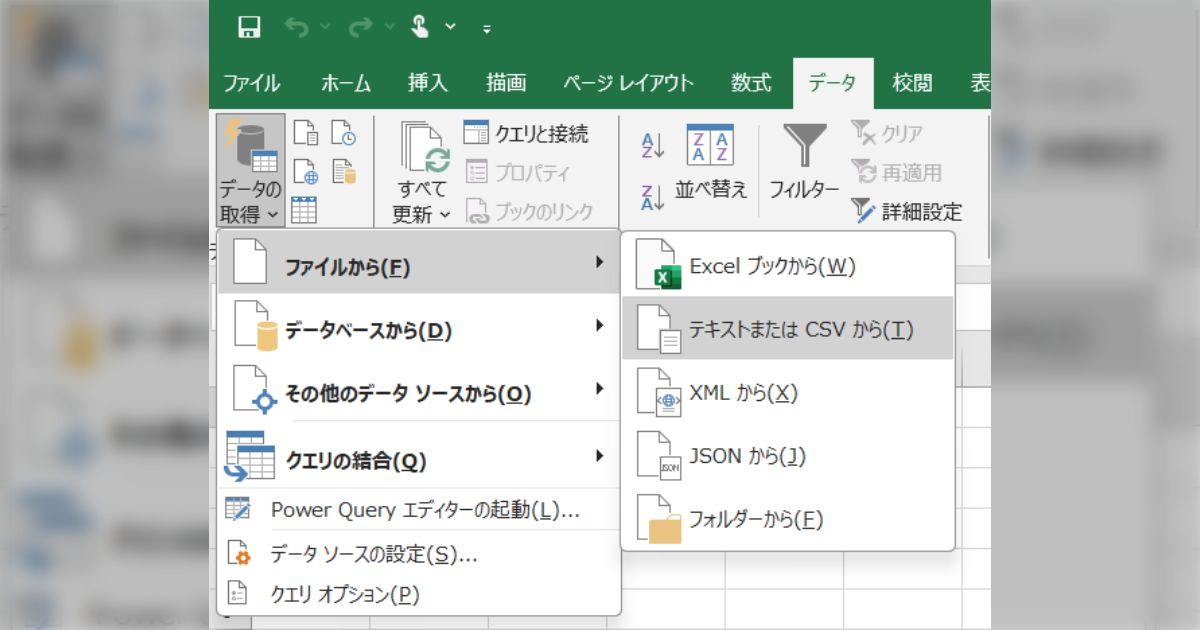
Task: Choose JSON から import option
Action: 750,456
